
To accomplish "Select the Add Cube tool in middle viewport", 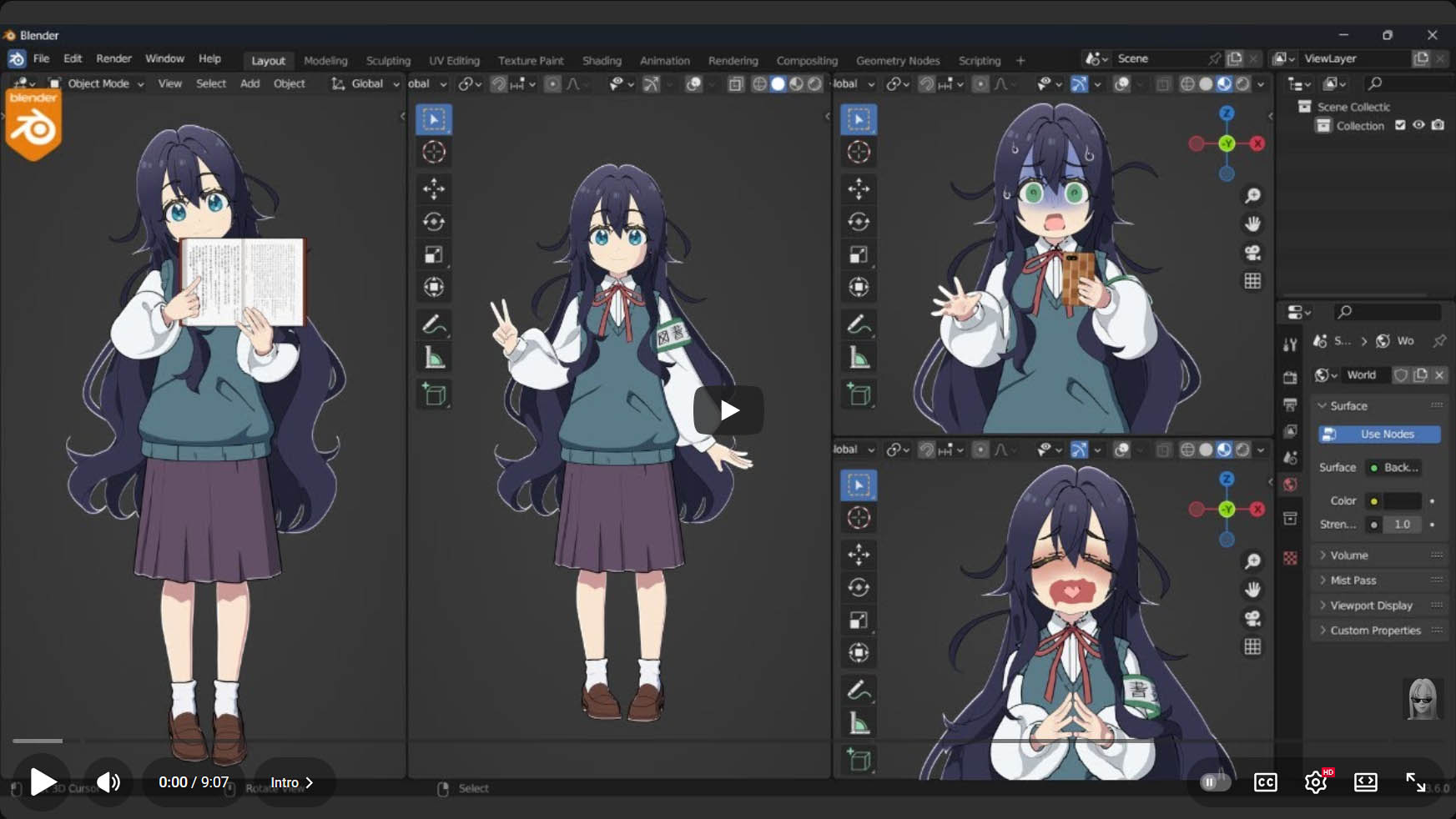I will 434,394.
